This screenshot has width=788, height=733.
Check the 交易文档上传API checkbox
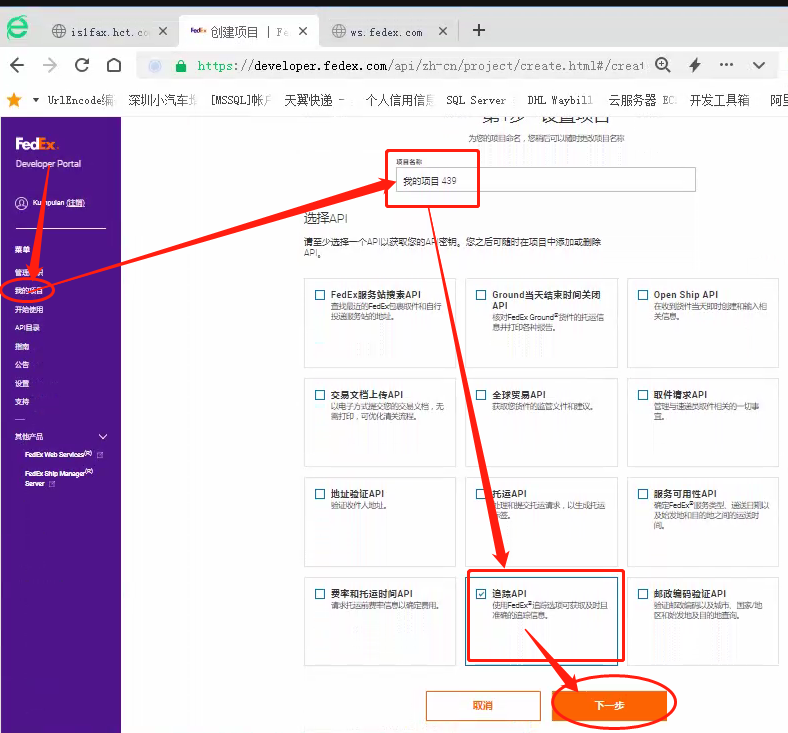320,395
